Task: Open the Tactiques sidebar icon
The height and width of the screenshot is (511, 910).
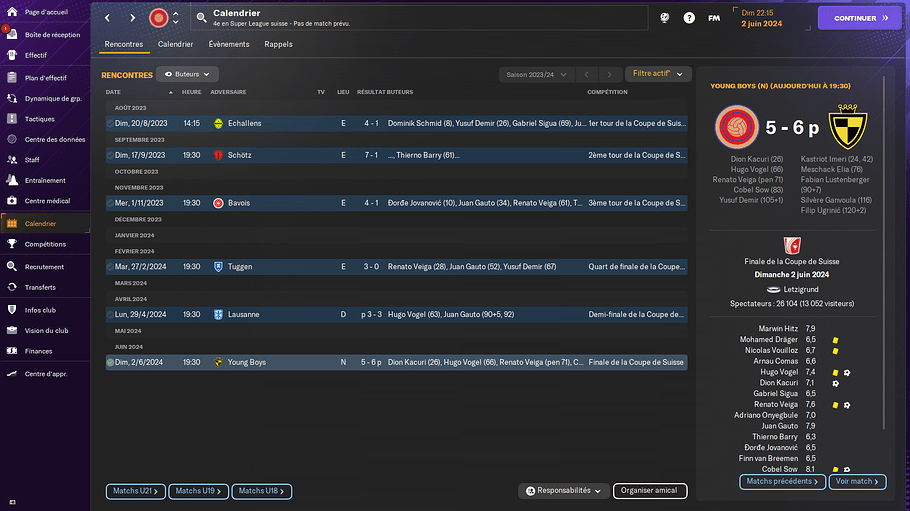Action: tap(12, 119)
